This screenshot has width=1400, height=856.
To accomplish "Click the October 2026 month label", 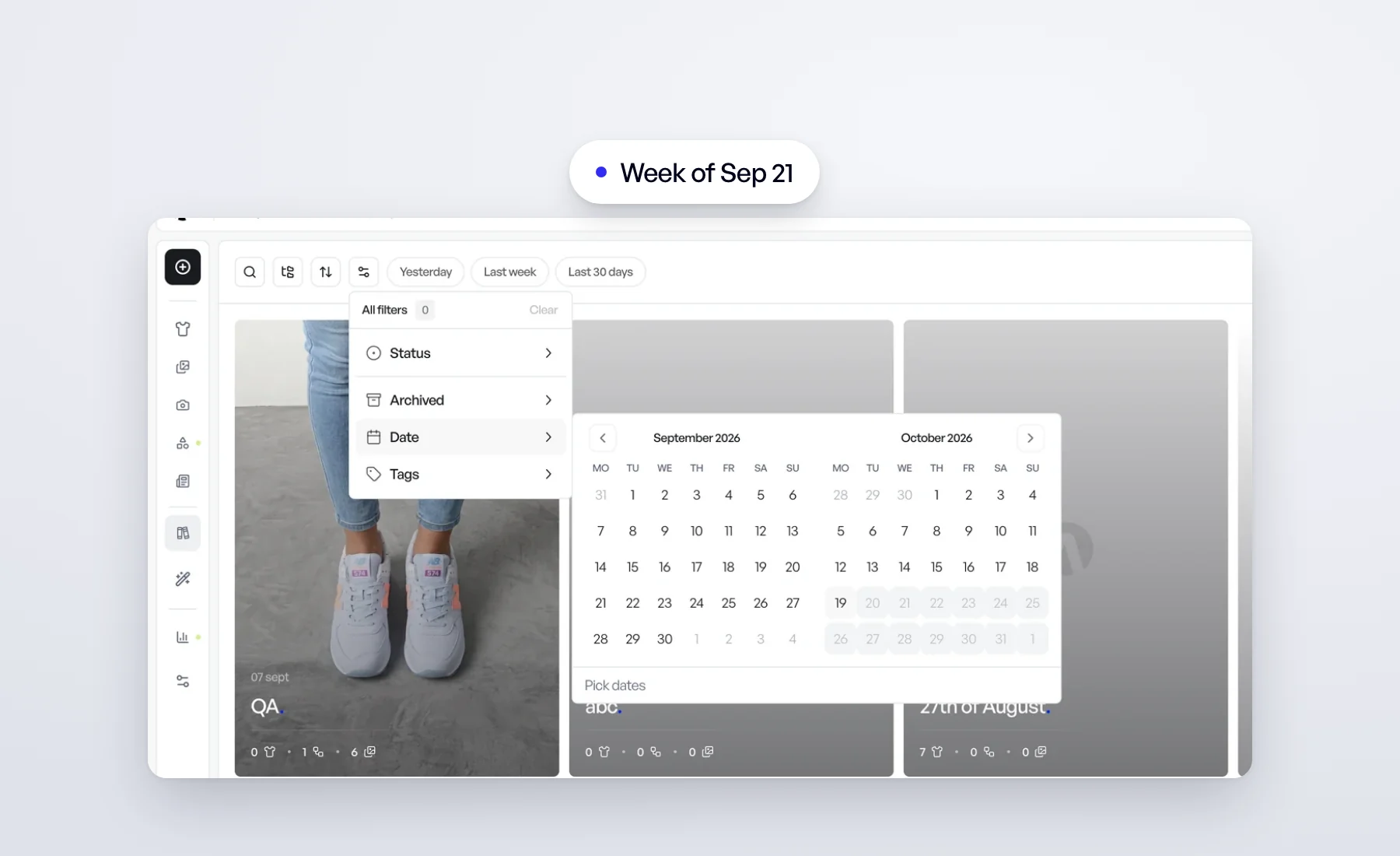I will [936, 438].
